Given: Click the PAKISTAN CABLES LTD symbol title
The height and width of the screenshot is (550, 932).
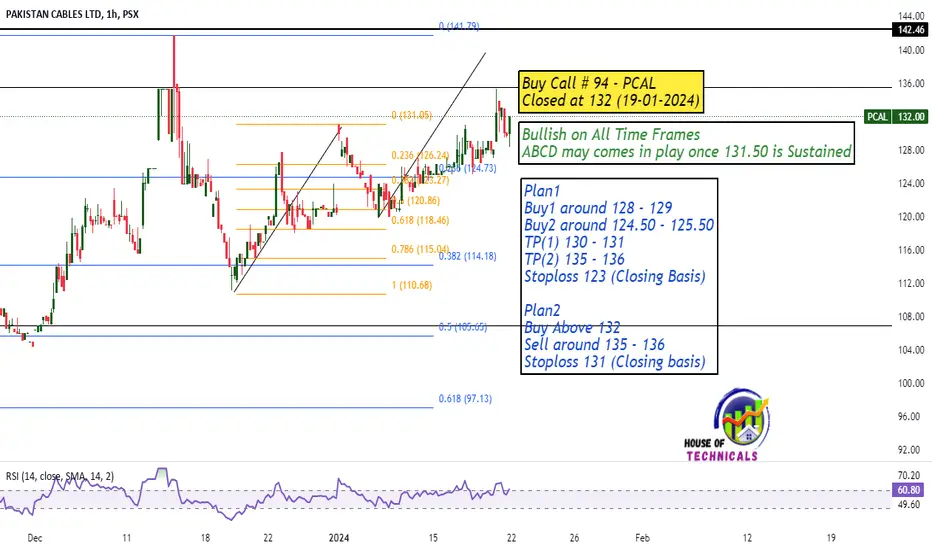Looking at the screenshot, I should (72, 14).
